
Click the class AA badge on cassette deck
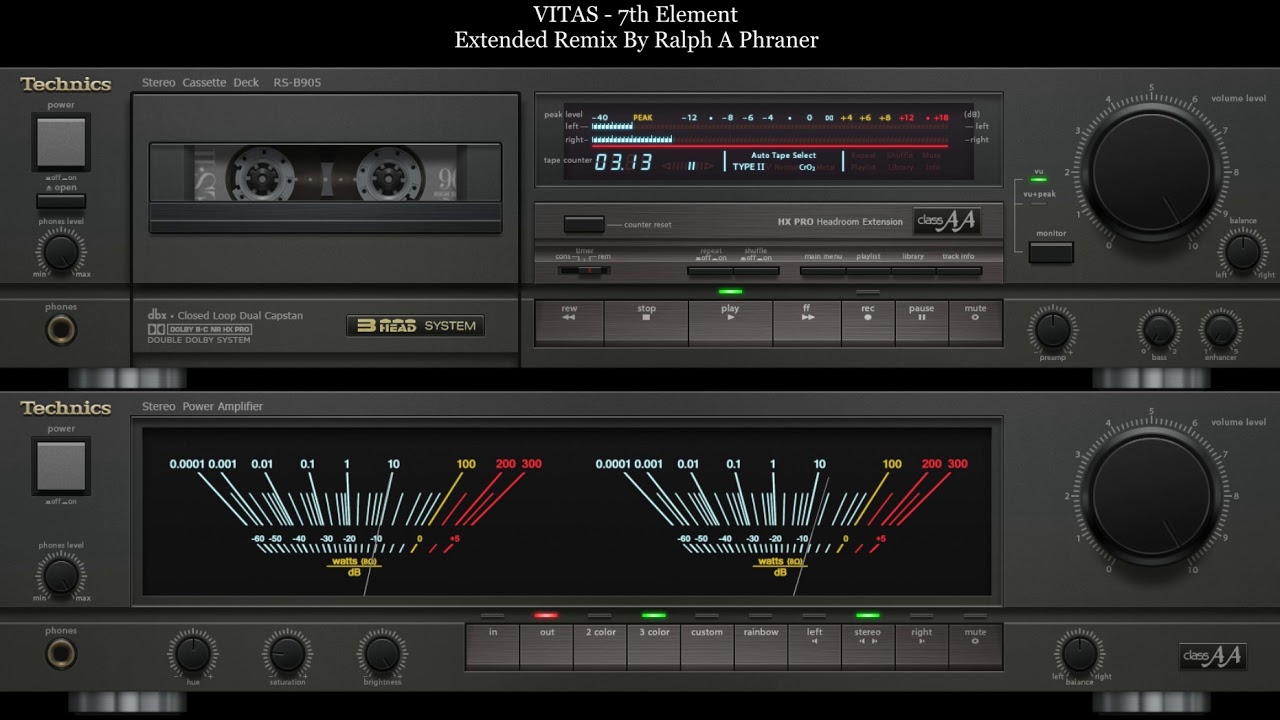(946, 221)
